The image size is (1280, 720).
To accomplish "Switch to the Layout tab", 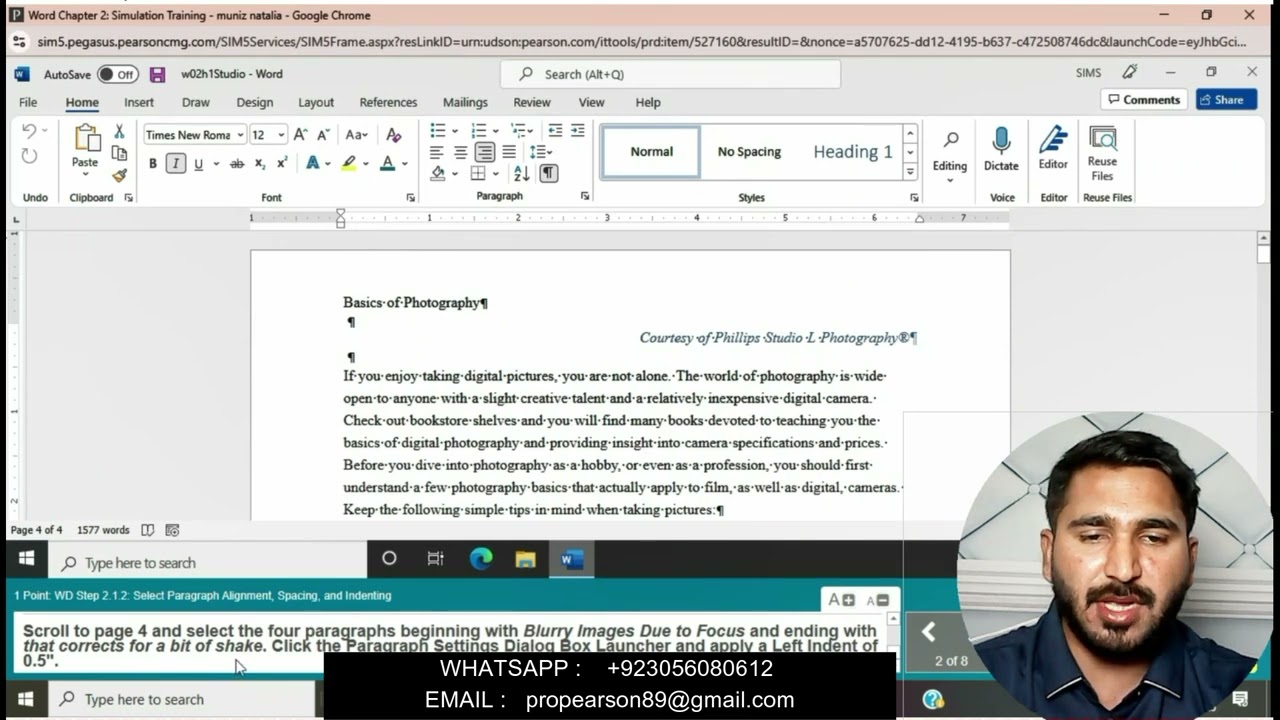I will pyautogui.click(x=316, y=102).
